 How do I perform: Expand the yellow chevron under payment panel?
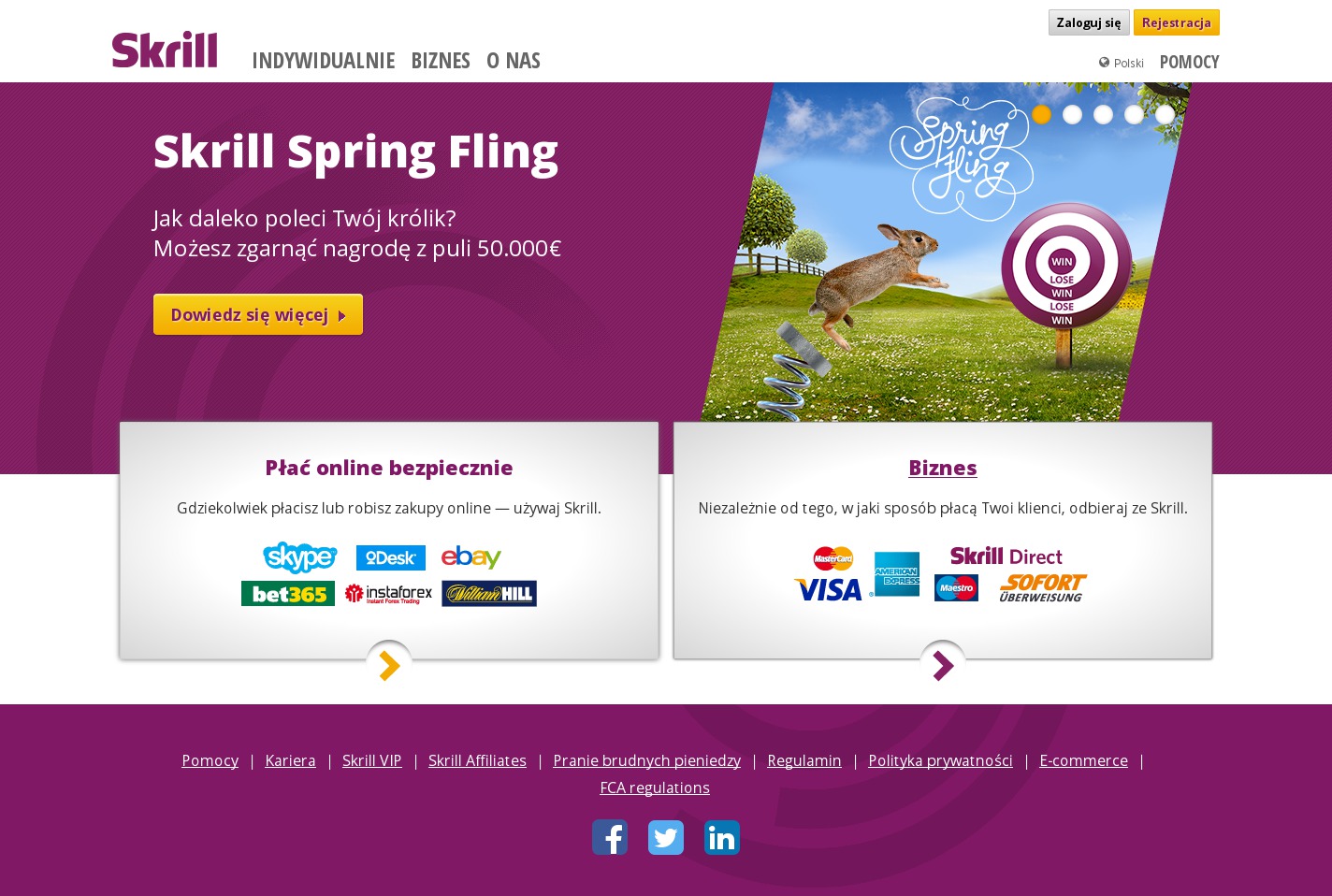(389, 665)
